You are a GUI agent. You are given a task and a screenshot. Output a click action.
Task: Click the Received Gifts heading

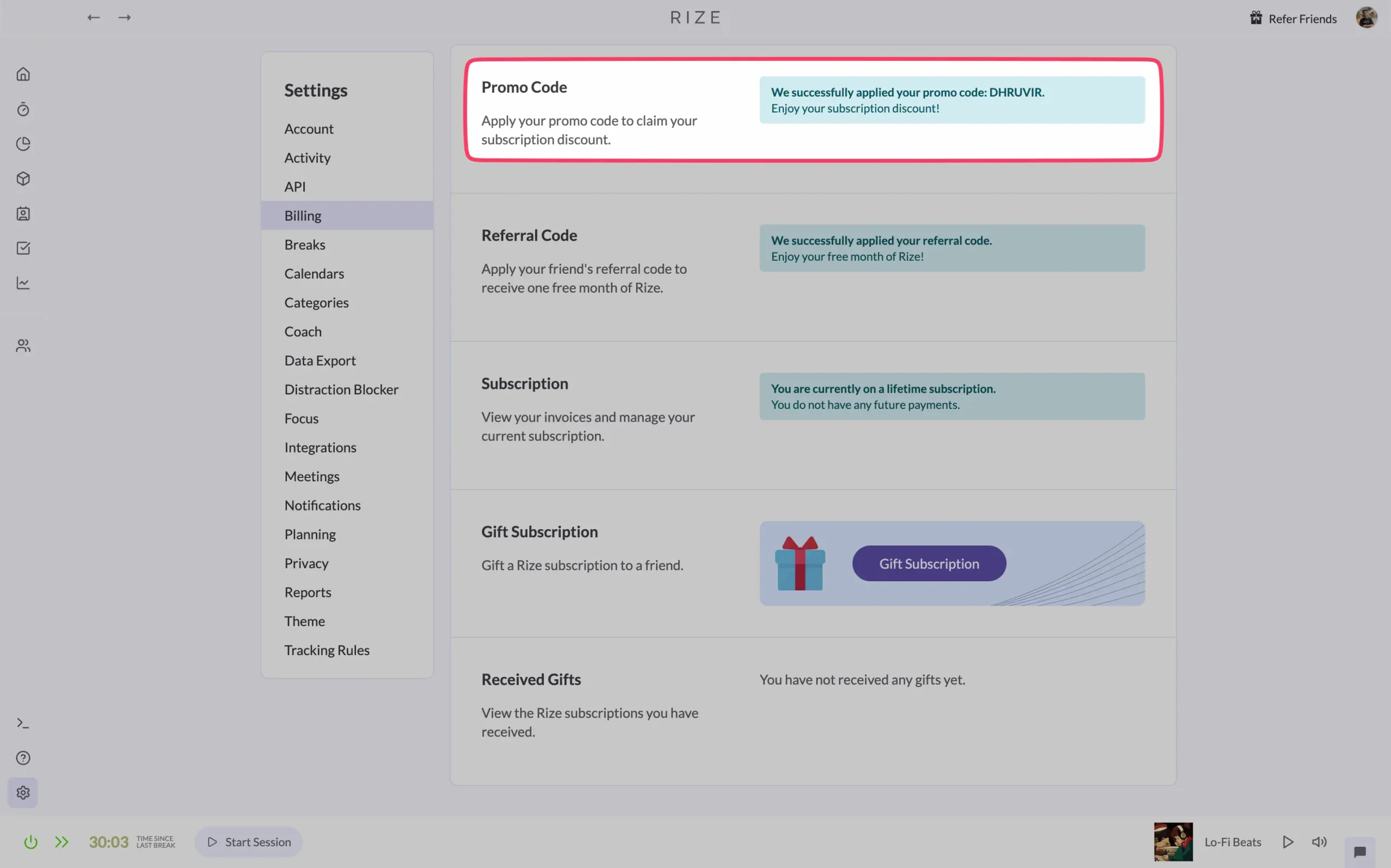530,679
